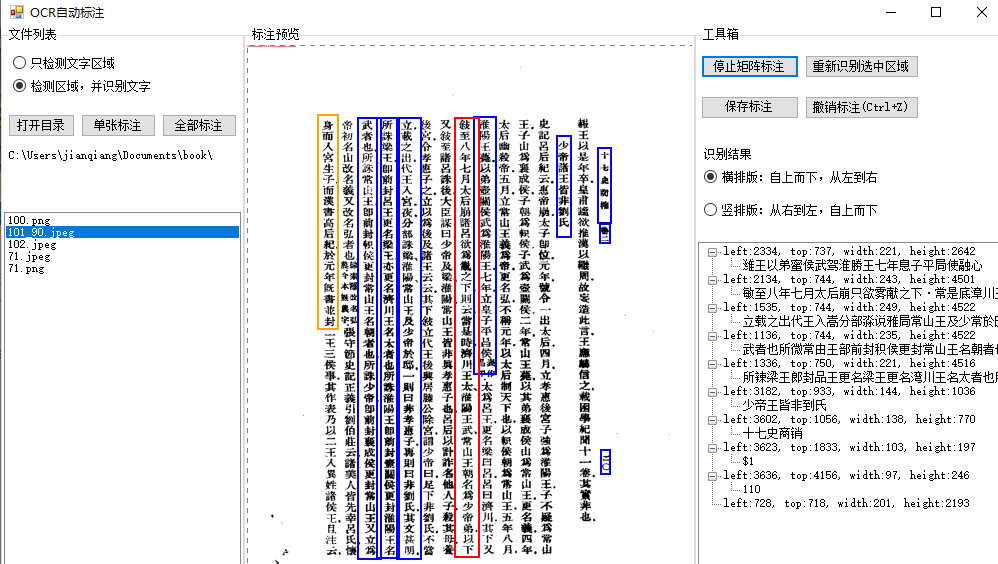The image size is (998, 564).
Task: Collapse node left:3182, top:933
Action: click(x=712, y=391)
